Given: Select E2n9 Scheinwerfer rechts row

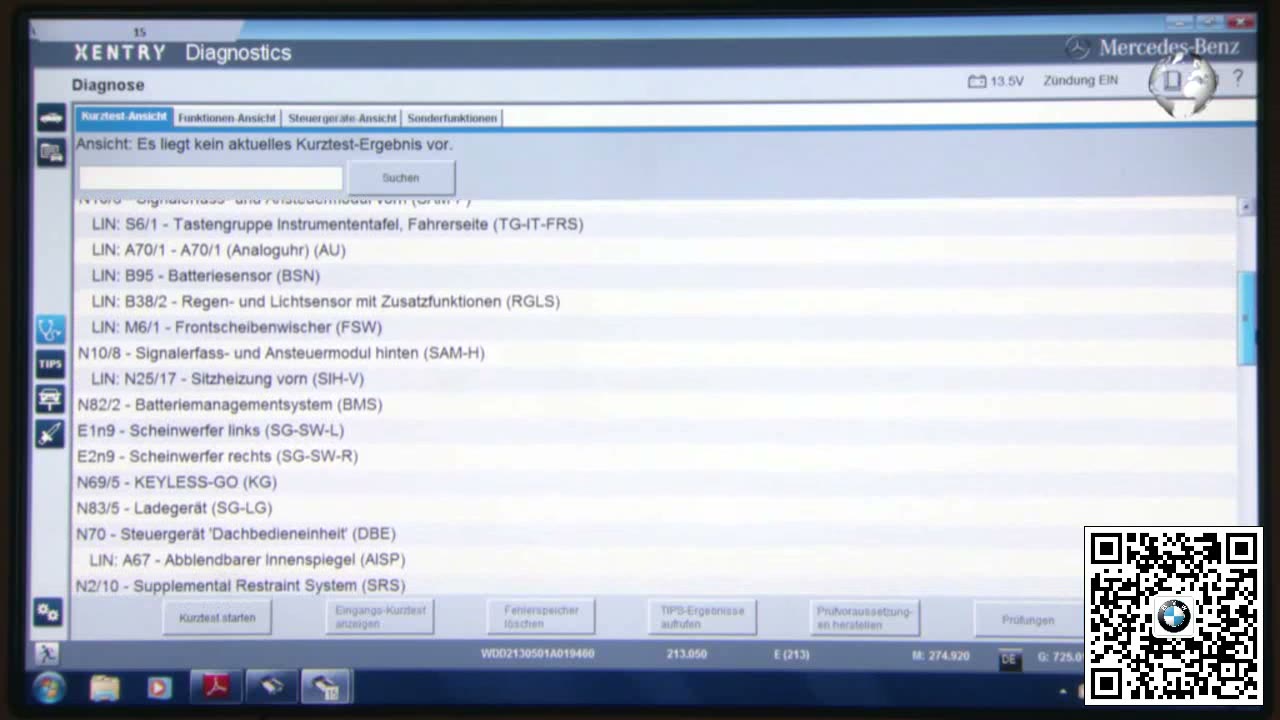Looking at the screenshot, I should (x=655, y=457).
